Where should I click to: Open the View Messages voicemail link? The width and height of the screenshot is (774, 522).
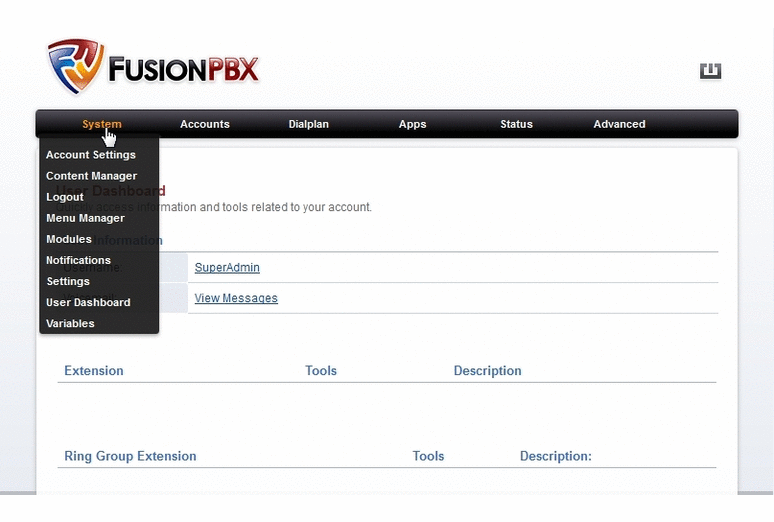(x=236, y=298)
